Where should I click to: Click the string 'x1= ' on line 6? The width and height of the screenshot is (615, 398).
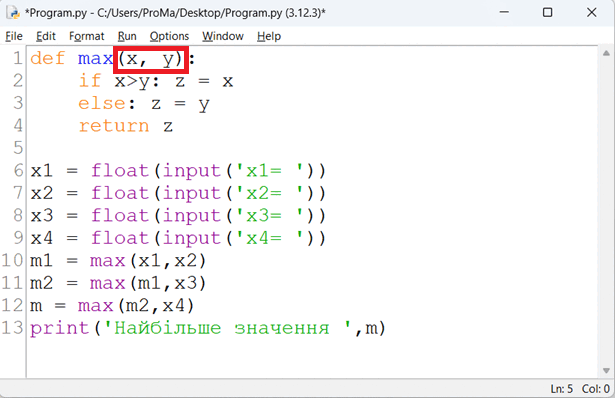[270, 171]
